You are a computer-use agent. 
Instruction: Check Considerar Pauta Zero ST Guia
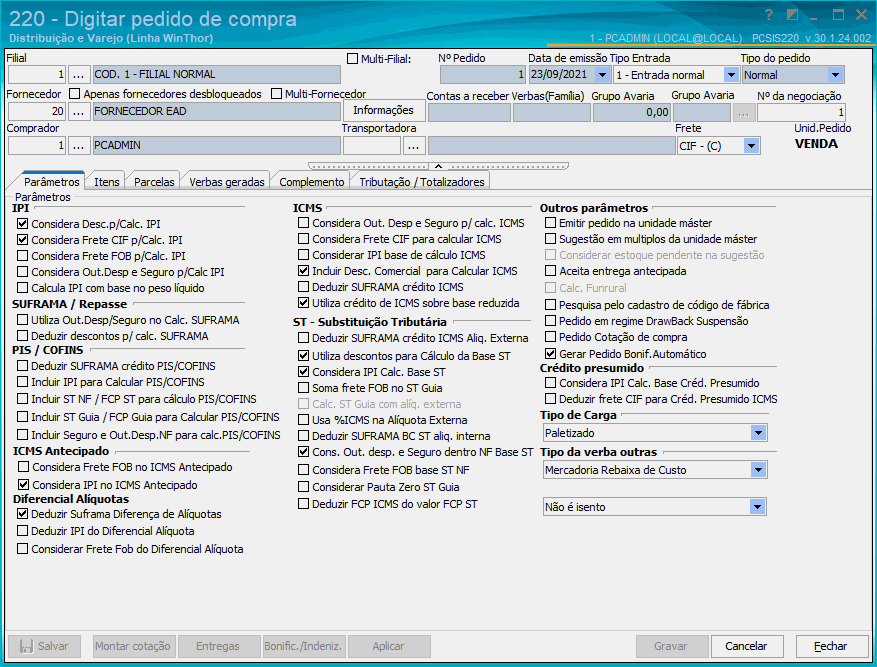click(x=303, y=487)
